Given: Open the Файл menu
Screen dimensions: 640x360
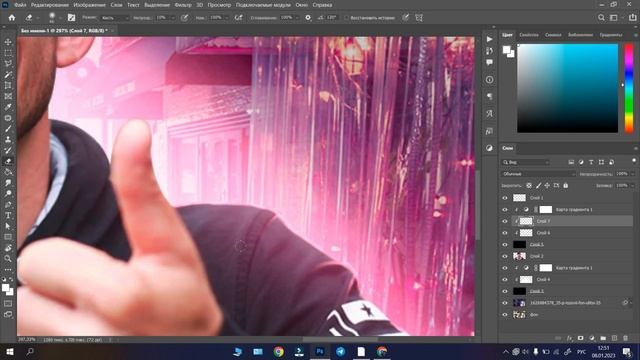Looking at the screenshot, I should pyautogui.click(x=20, y=5).
